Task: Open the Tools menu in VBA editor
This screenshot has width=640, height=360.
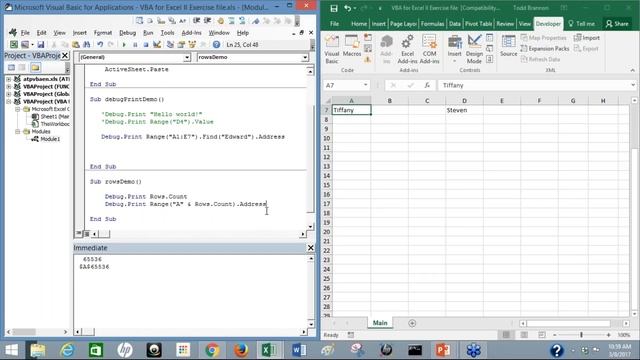Action: pyautogui.click(x=167, y=33)
